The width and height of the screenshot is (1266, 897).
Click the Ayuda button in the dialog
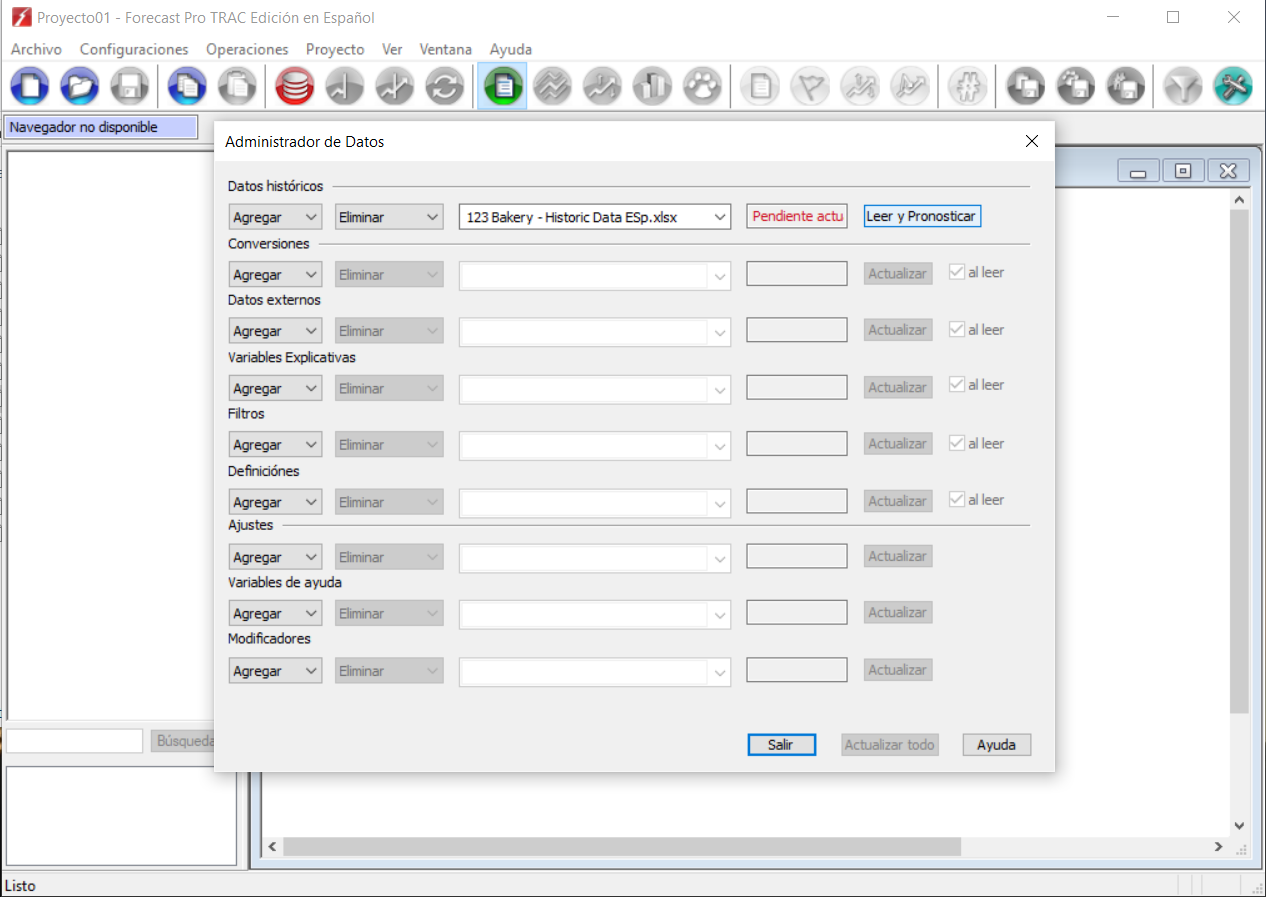996,745
